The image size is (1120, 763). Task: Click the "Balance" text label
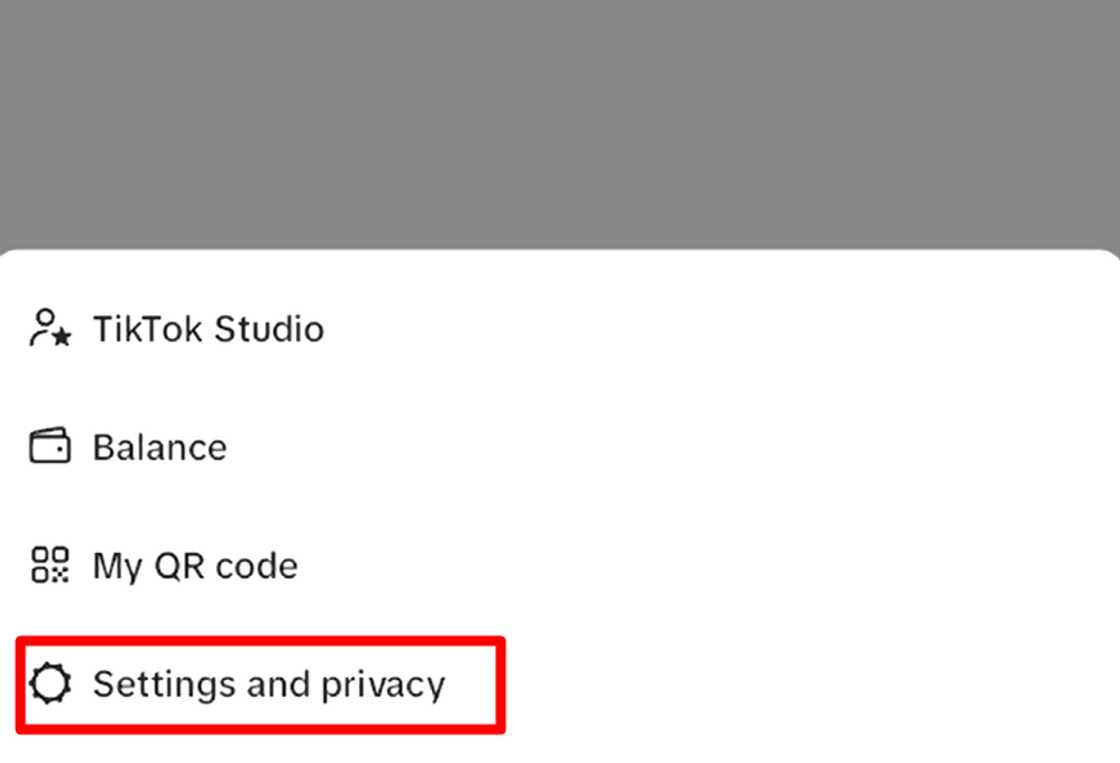160,447
